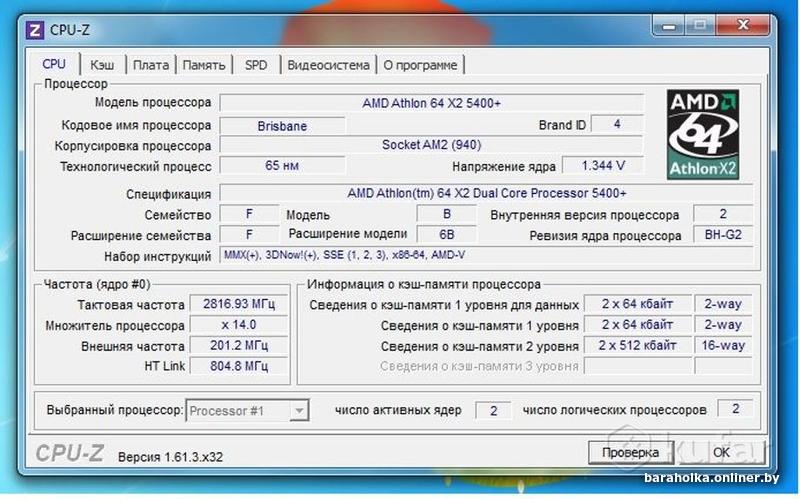Click the BH-G2 core revision value
Viewport: 800px width, 499px height.
coord(723,235)
